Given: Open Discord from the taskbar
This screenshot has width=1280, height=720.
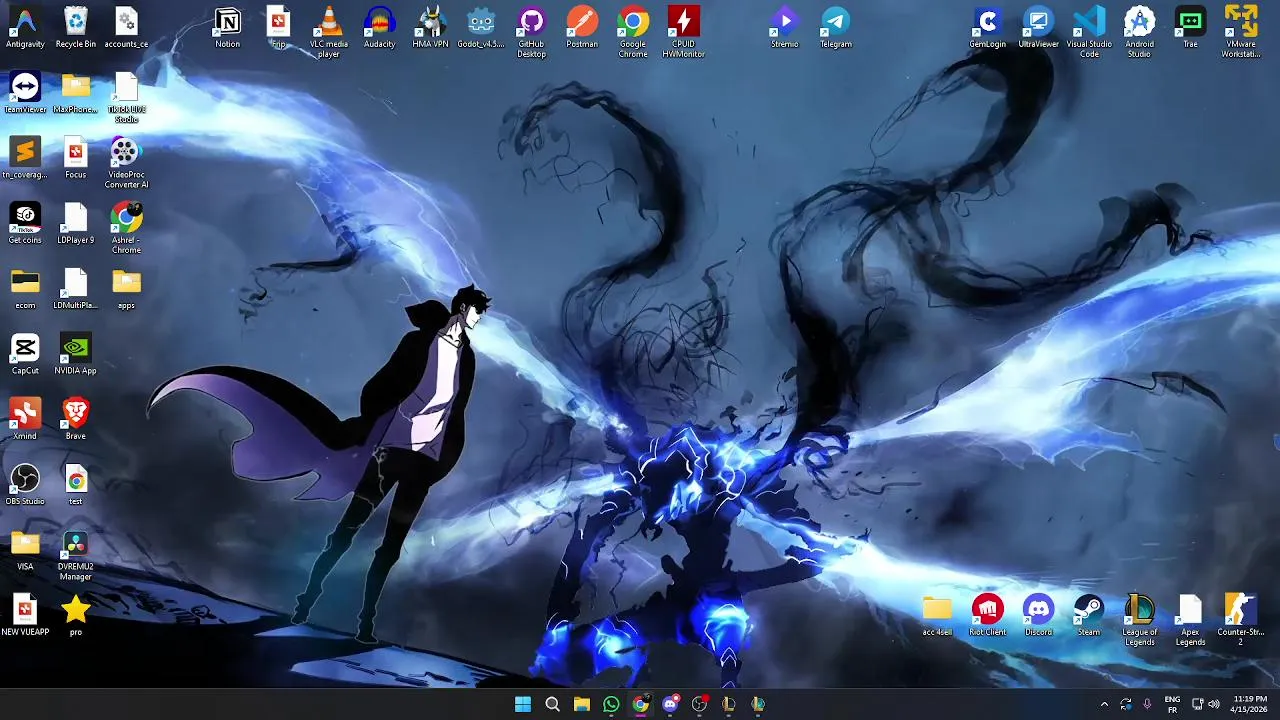Looking at the screenshot, I should [670, 704].
